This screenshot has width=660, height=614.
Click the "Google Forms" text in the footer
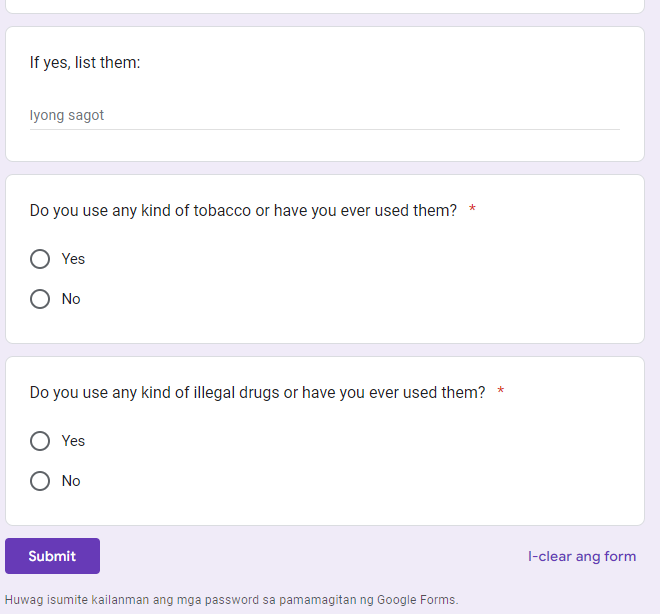[x=417, y=600]
